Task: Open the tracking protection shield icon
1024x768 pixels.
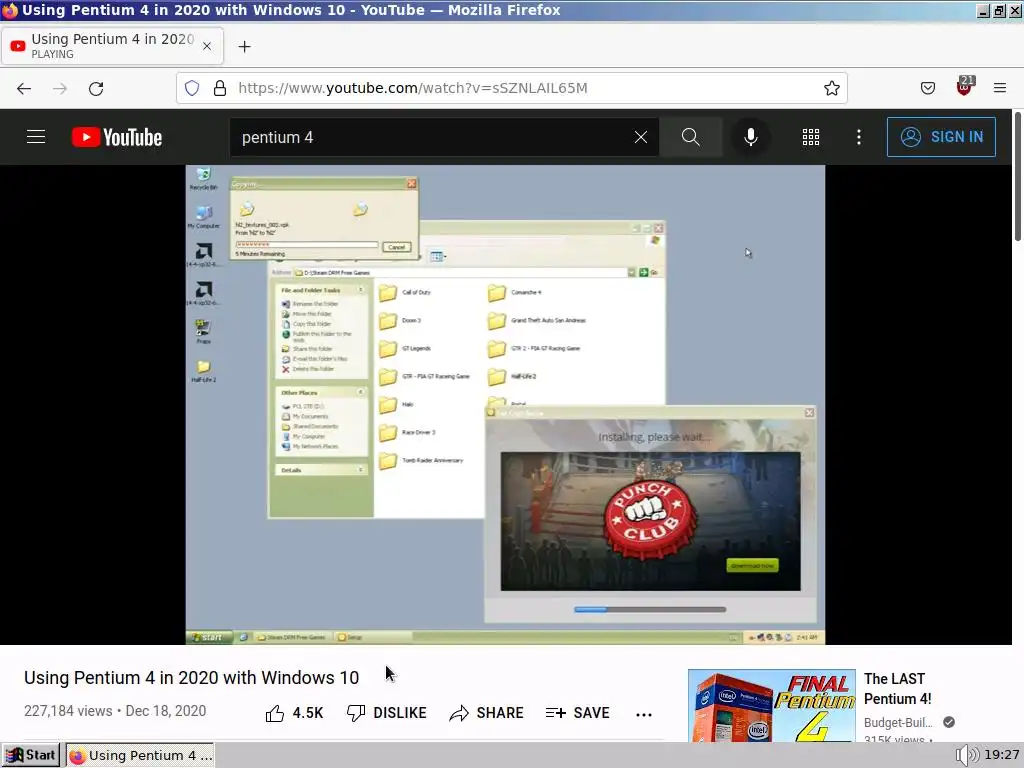Action: click(x=192, y=88)
